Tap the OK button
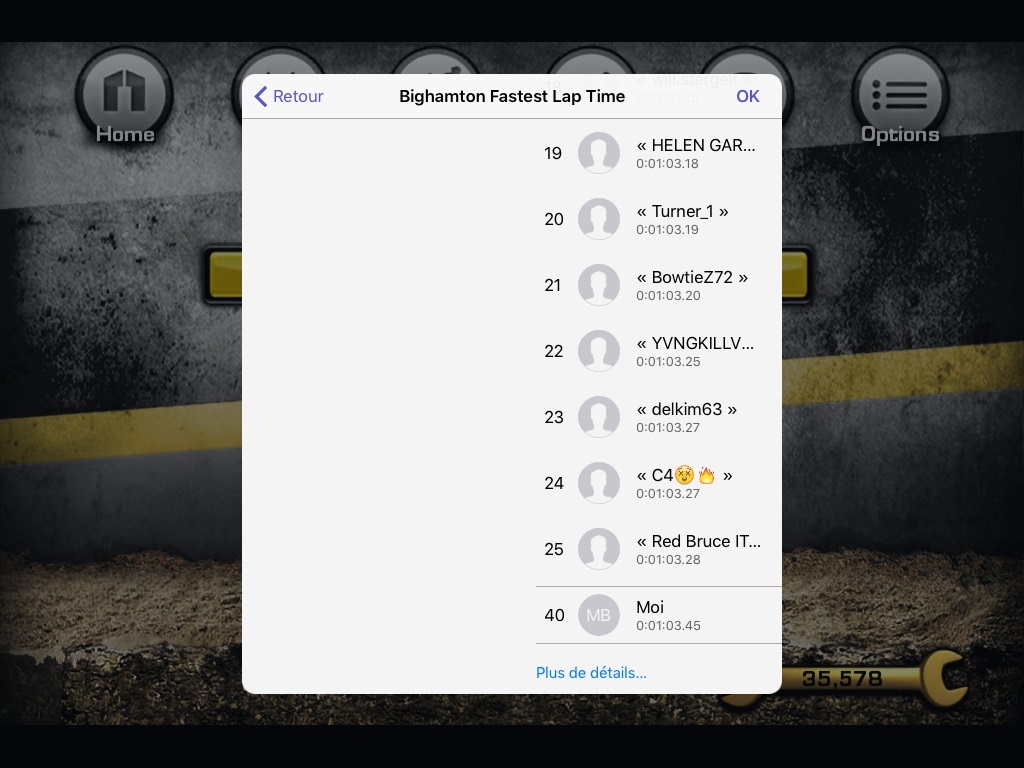The width and height of the screenshot is (1024, 768). (x=748, y=96)
